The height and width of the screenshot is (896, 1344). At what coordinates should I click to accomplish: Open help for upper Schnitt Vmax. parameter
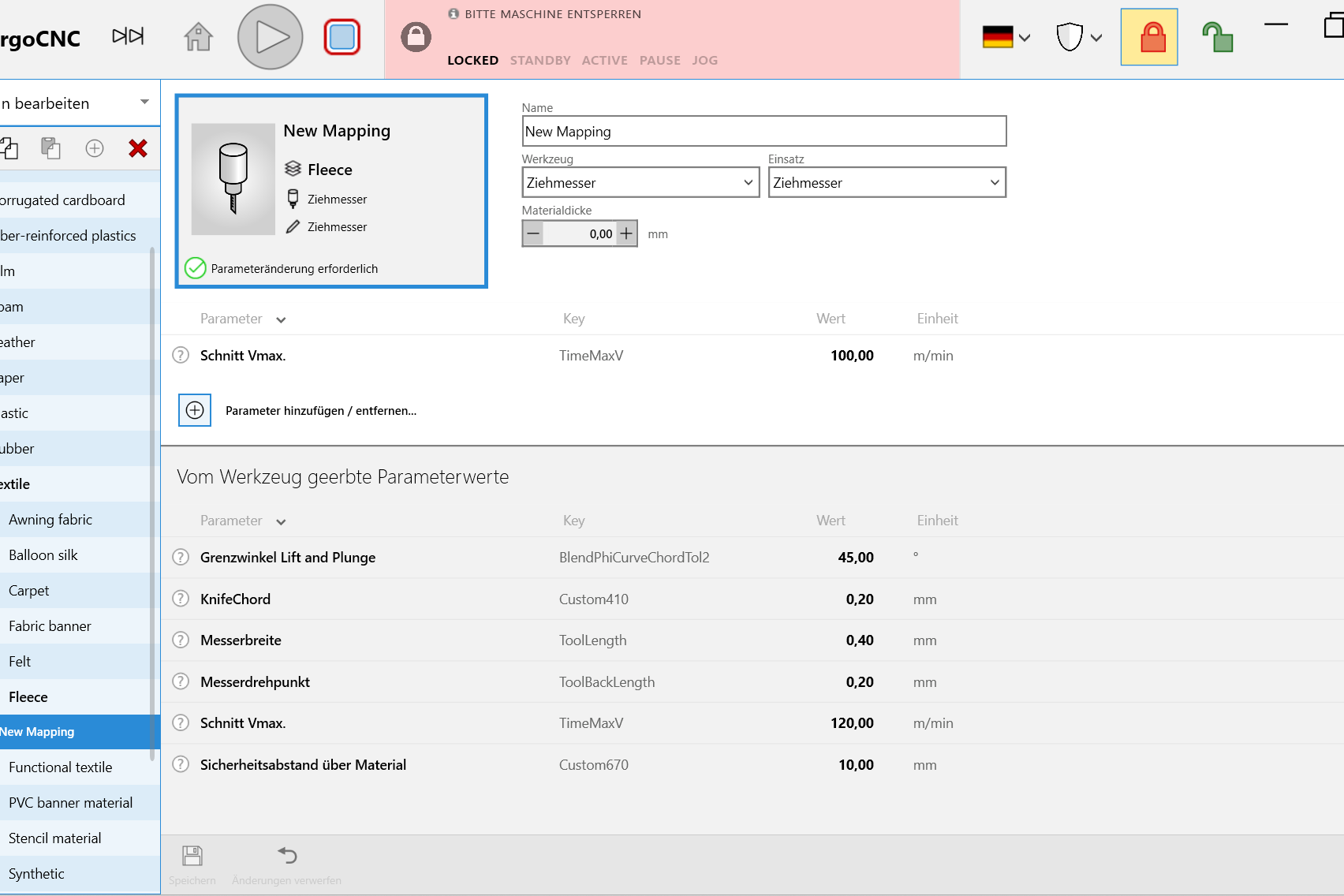(181, 355)
